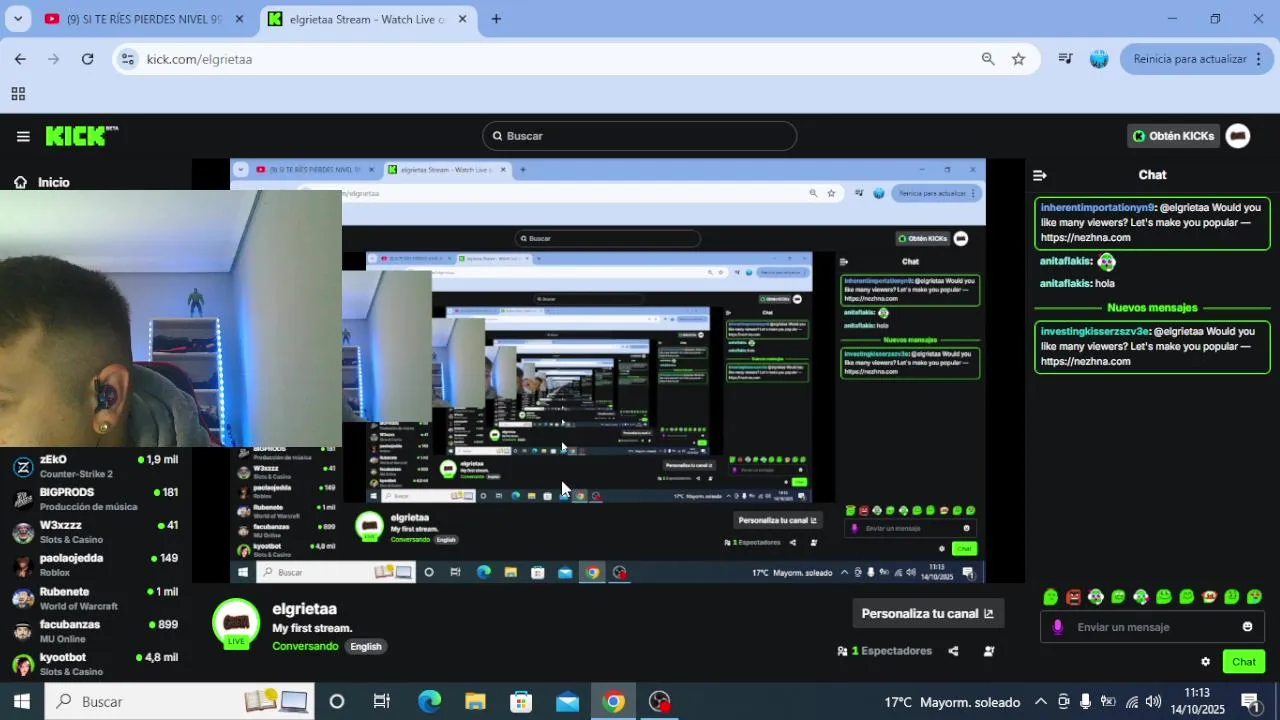
Task: Open W3xzzz channel in sidebar
Action: [95, 532]
